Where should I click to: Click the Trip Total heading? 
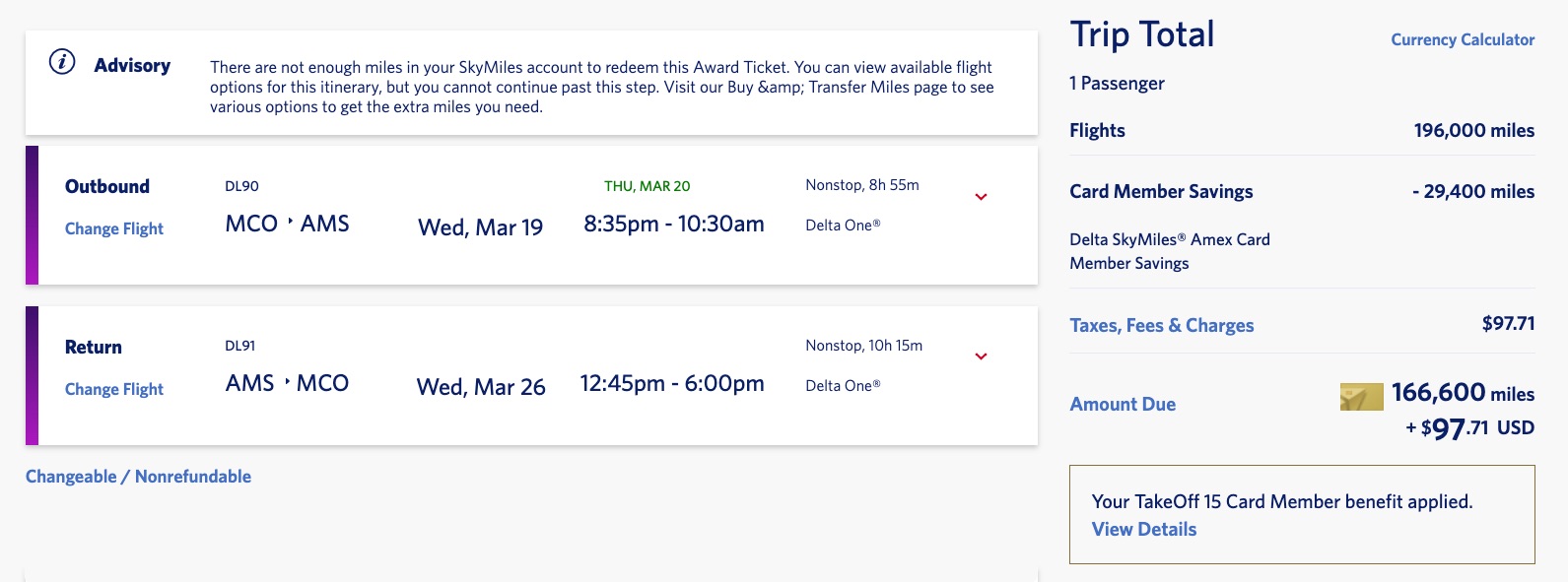click(x=1141, y=34)
